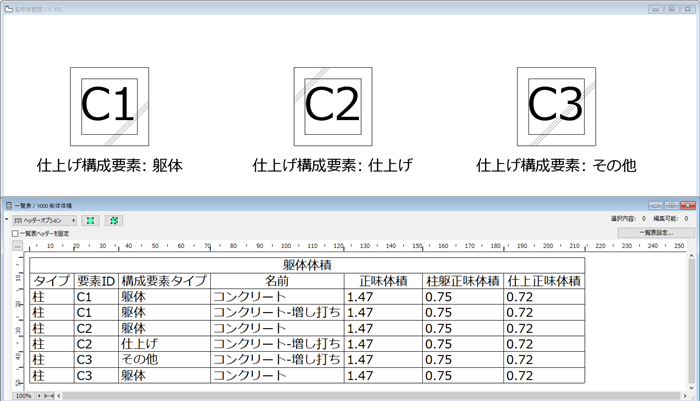Click the label 仕上げ構成要素: 仕上げ

pyautogui.click(x=333, y=166)
